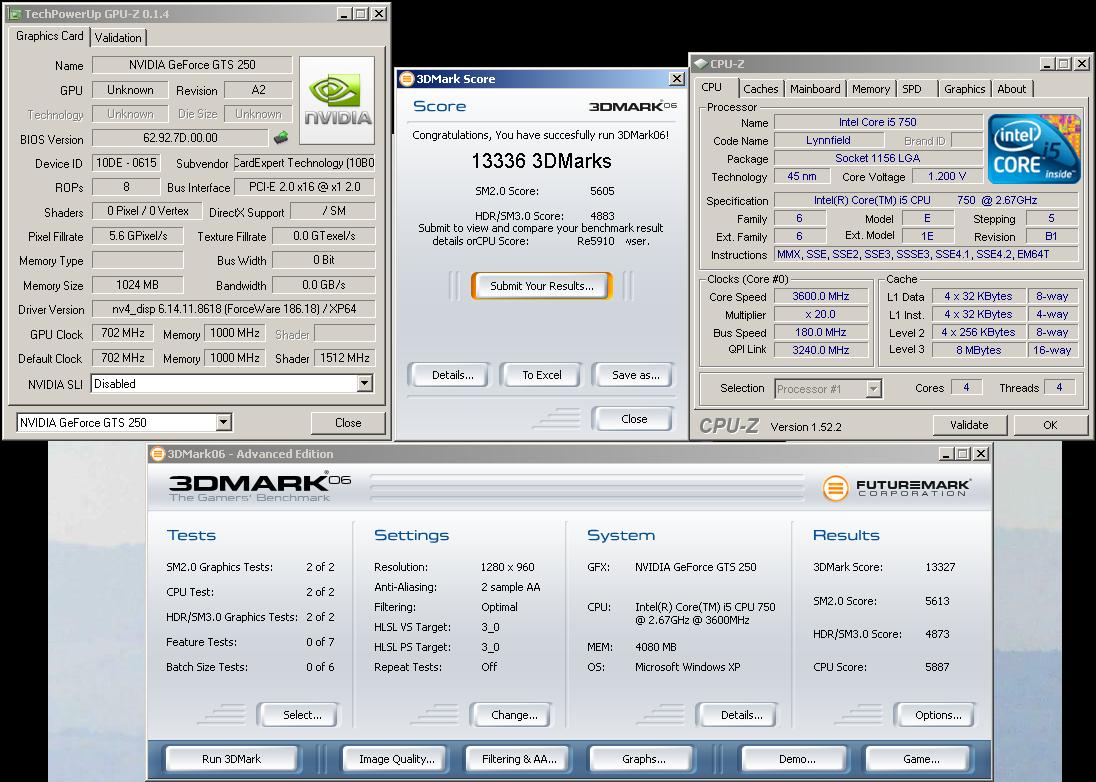Click the Default Clock Shader value 1512 MHz
This screenshot has width=1096, height=782.
click(345, 358)
